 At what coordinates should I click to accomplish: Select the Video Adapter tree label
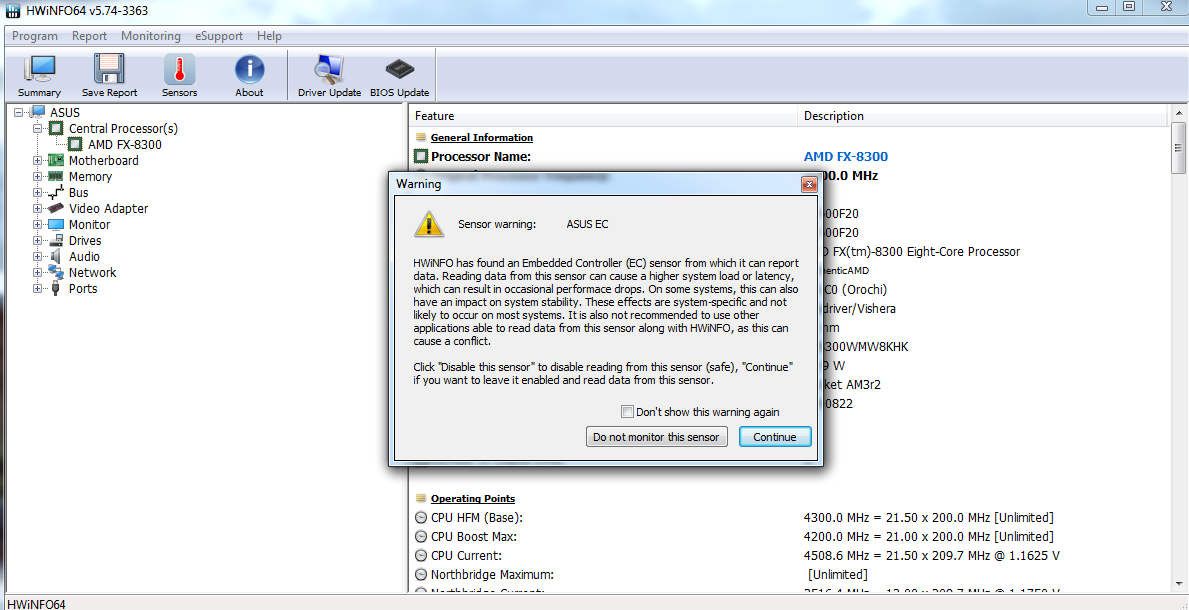(108, 208)
